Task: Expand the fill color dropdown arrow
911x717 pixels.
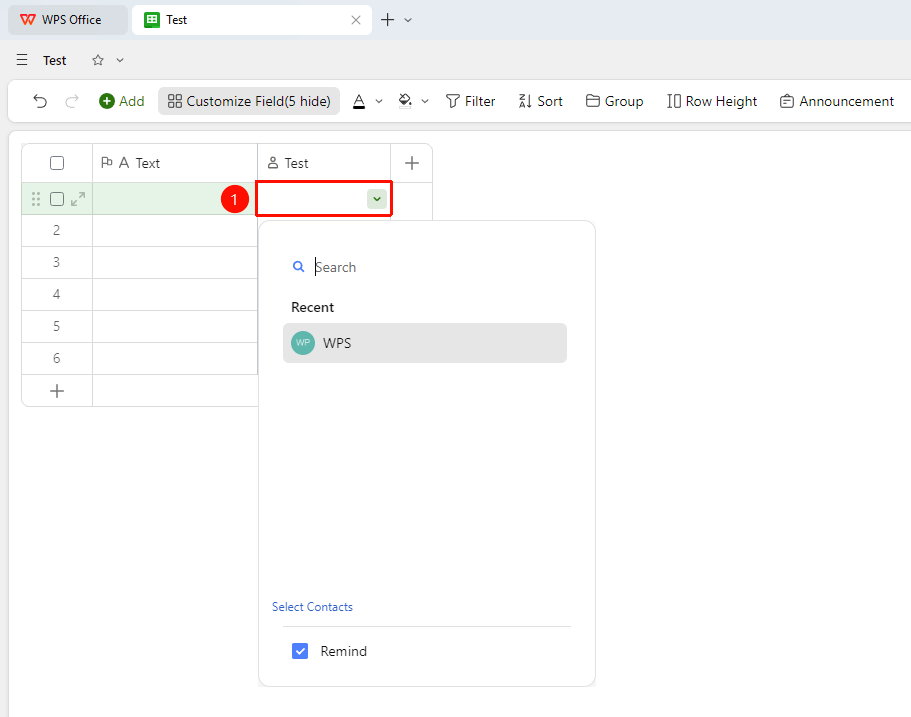Action: pos(425,101)
